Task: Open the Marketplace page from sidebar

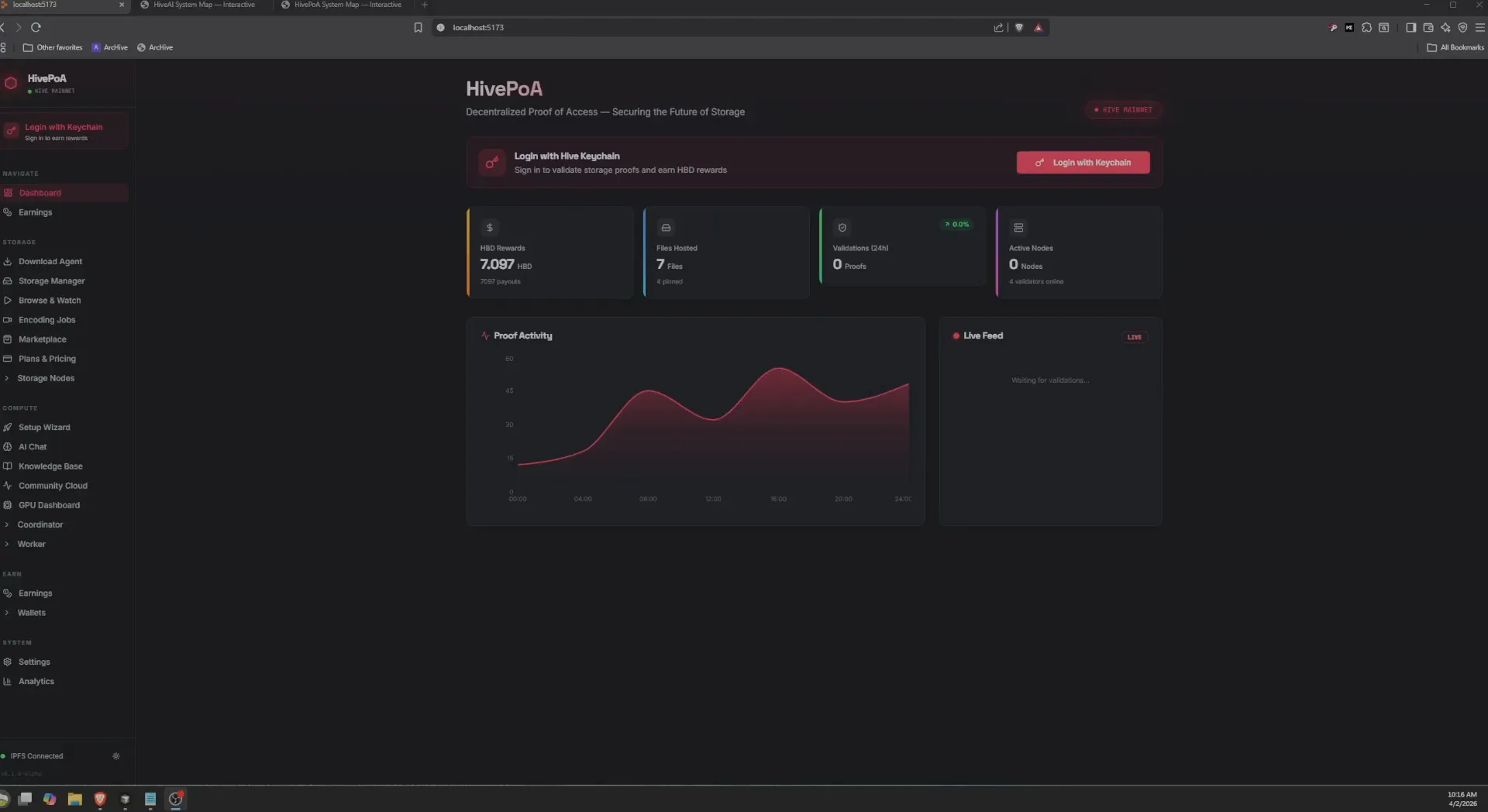Action: 43,339
